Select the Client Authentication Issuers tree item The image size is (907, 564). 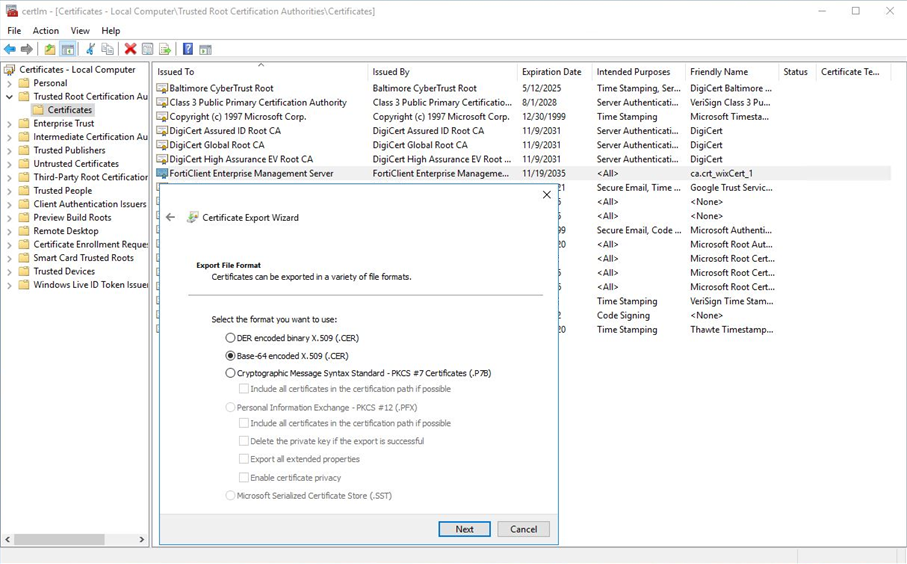click(x=90, y=204)
